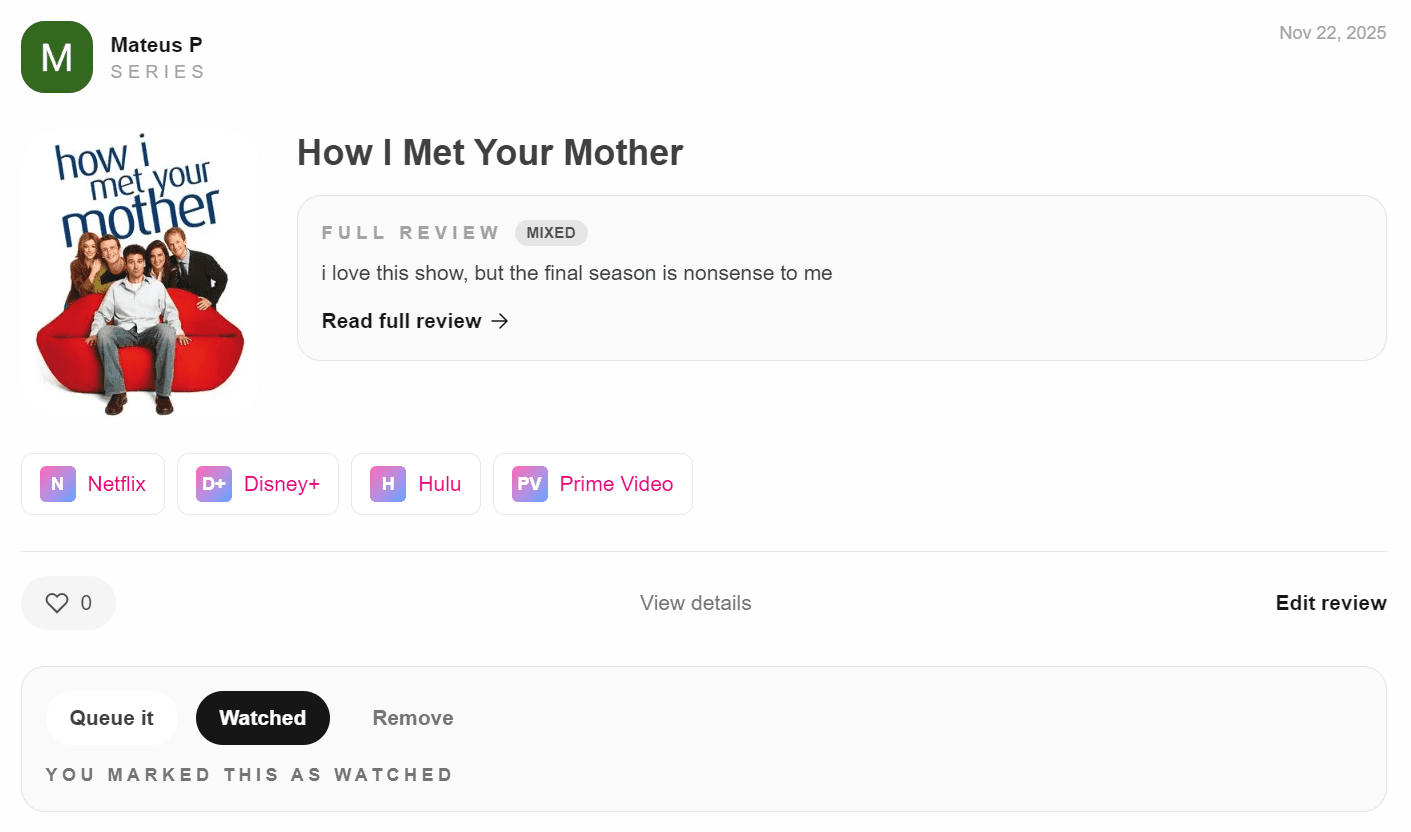The height and width of the screenshot is (832, 1411).
Task: Click the green M user avatar
Action: pos(57,57)
